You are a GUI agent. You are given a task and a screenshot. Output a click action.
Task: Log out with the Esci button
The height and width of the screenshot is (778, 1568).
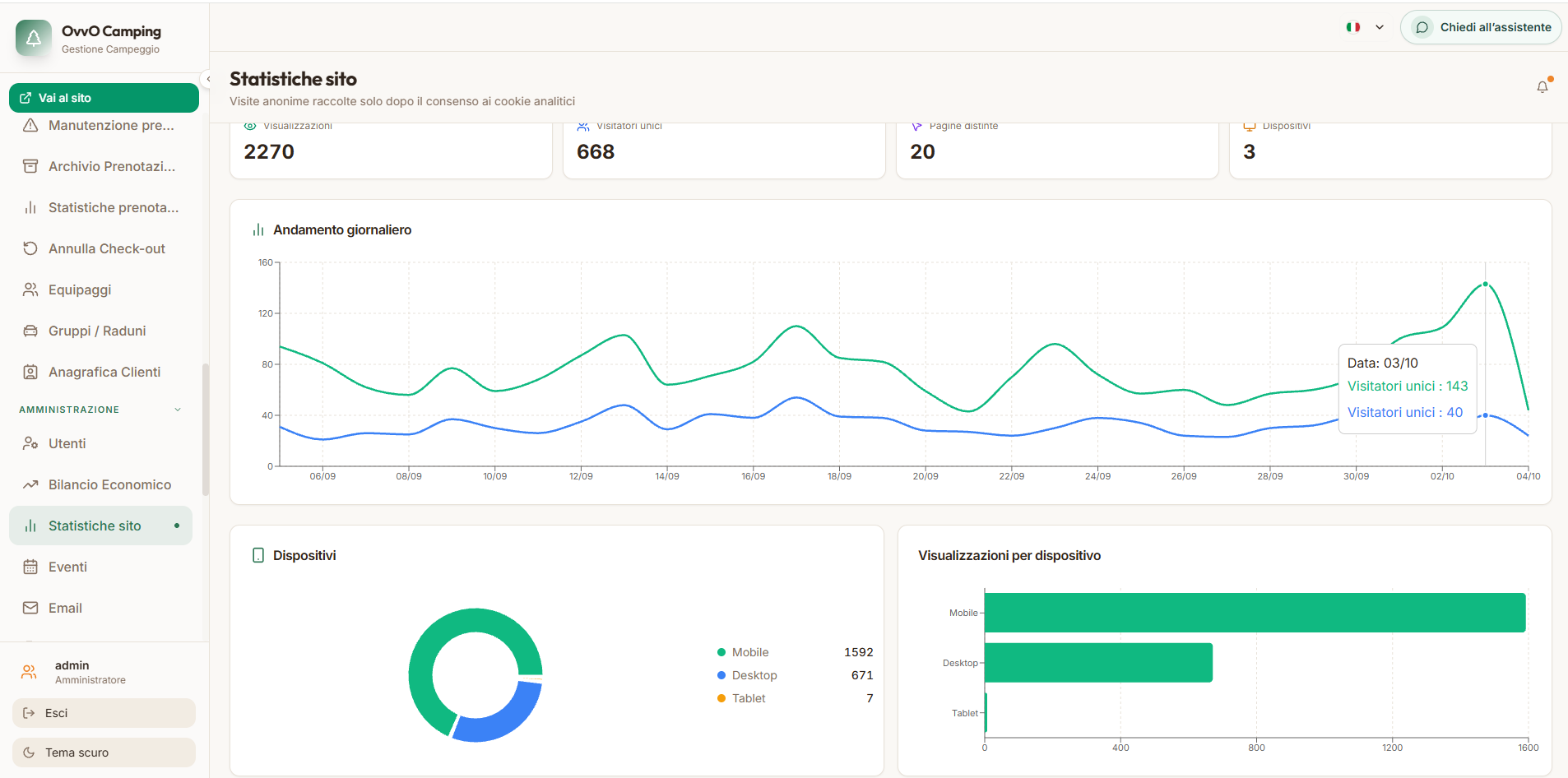104,713
